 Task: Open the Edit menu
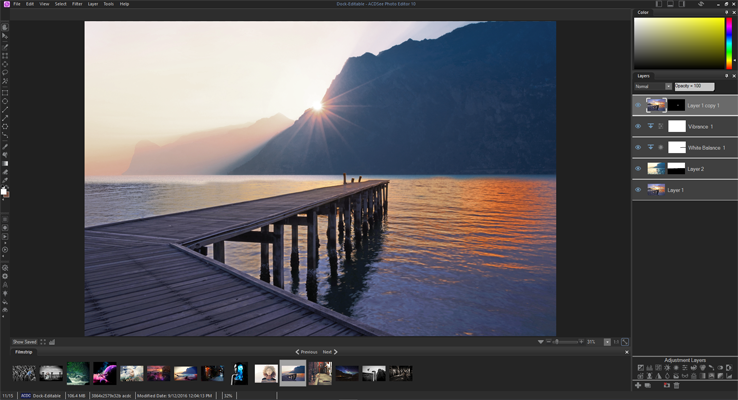pos(30,4)
